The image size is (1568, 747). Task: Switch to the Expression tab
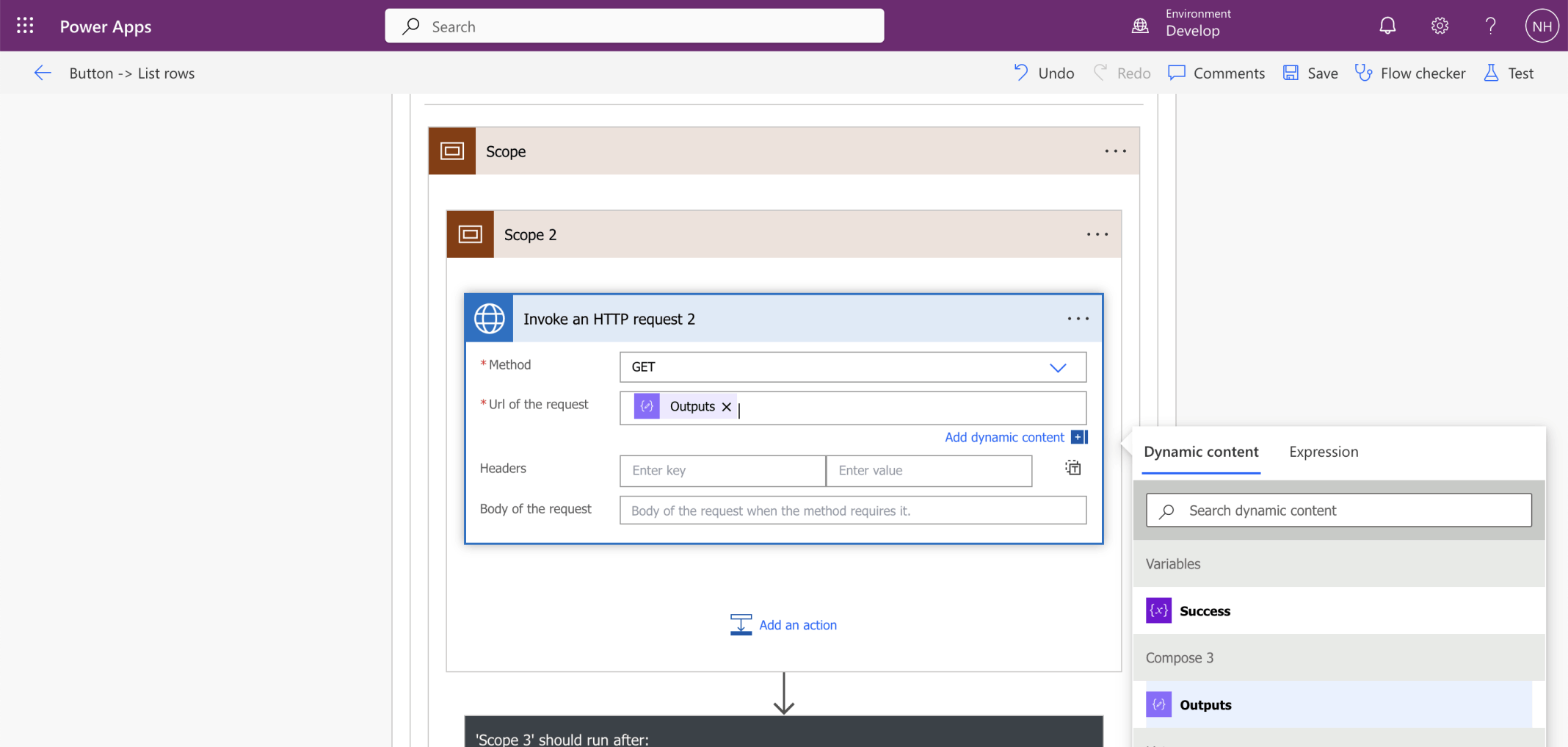[1324, 452]
